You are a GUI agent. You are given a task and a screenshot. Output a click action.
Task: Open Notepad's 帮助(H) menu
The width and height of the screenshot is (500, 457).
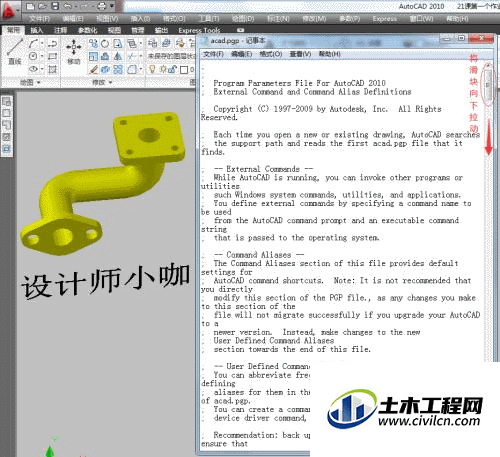pos(329,54)
